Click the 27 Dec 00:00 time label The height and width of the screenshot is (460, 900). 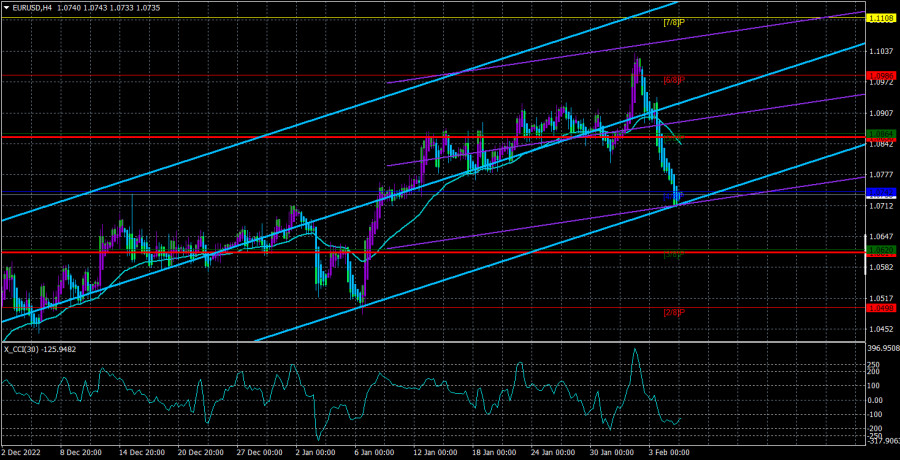[261, 453]
